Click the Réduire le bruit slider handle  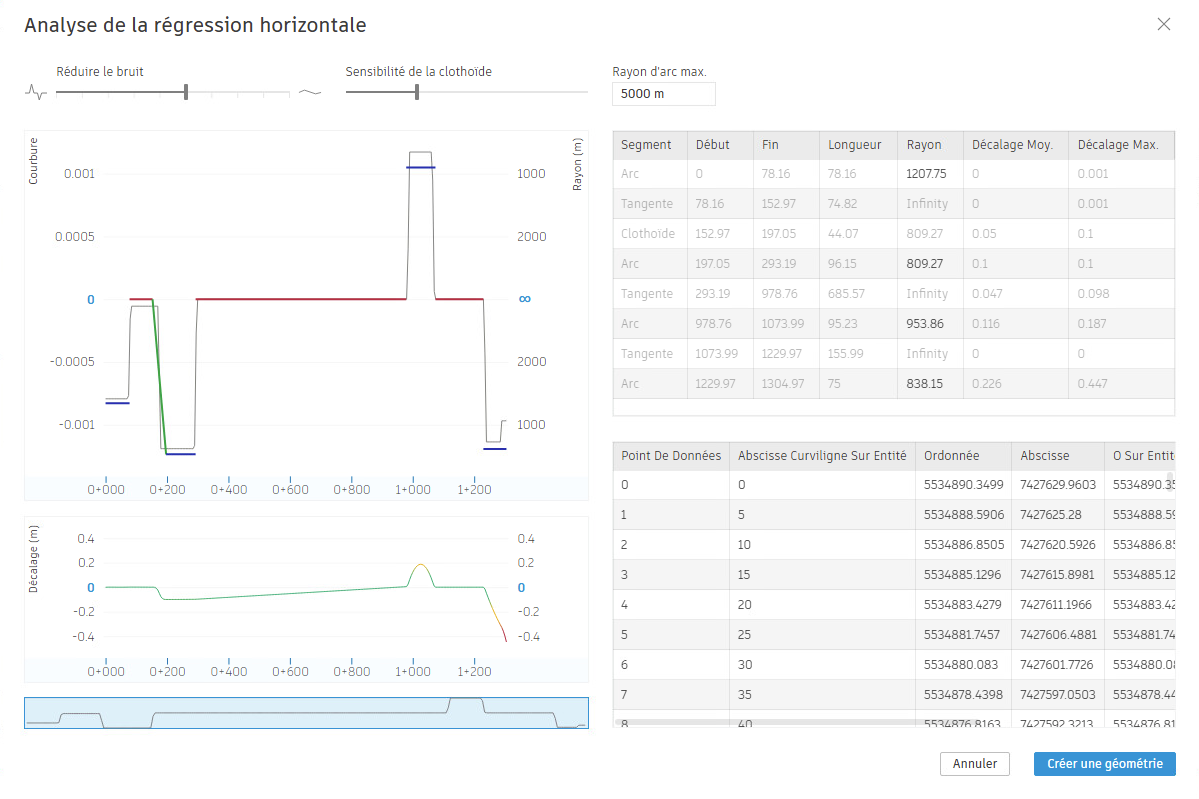(x=186, y=93)
